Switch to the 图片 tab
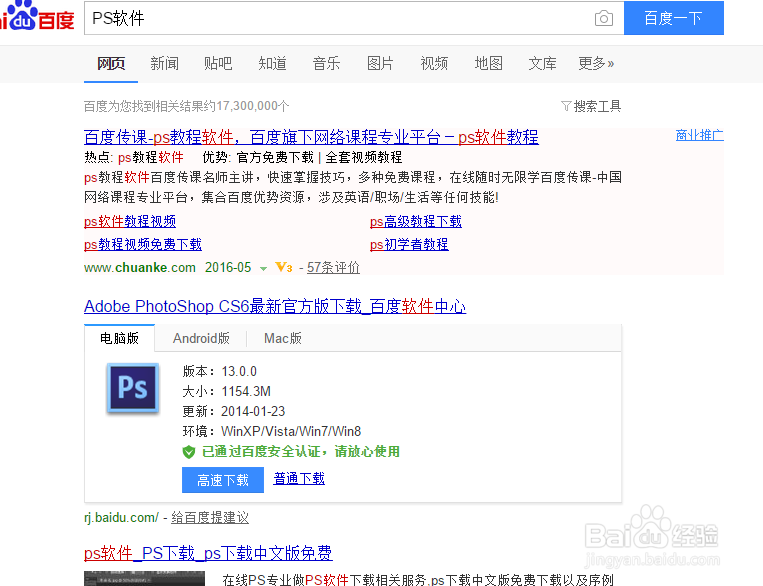763x586 pixels. coord(380,63)
